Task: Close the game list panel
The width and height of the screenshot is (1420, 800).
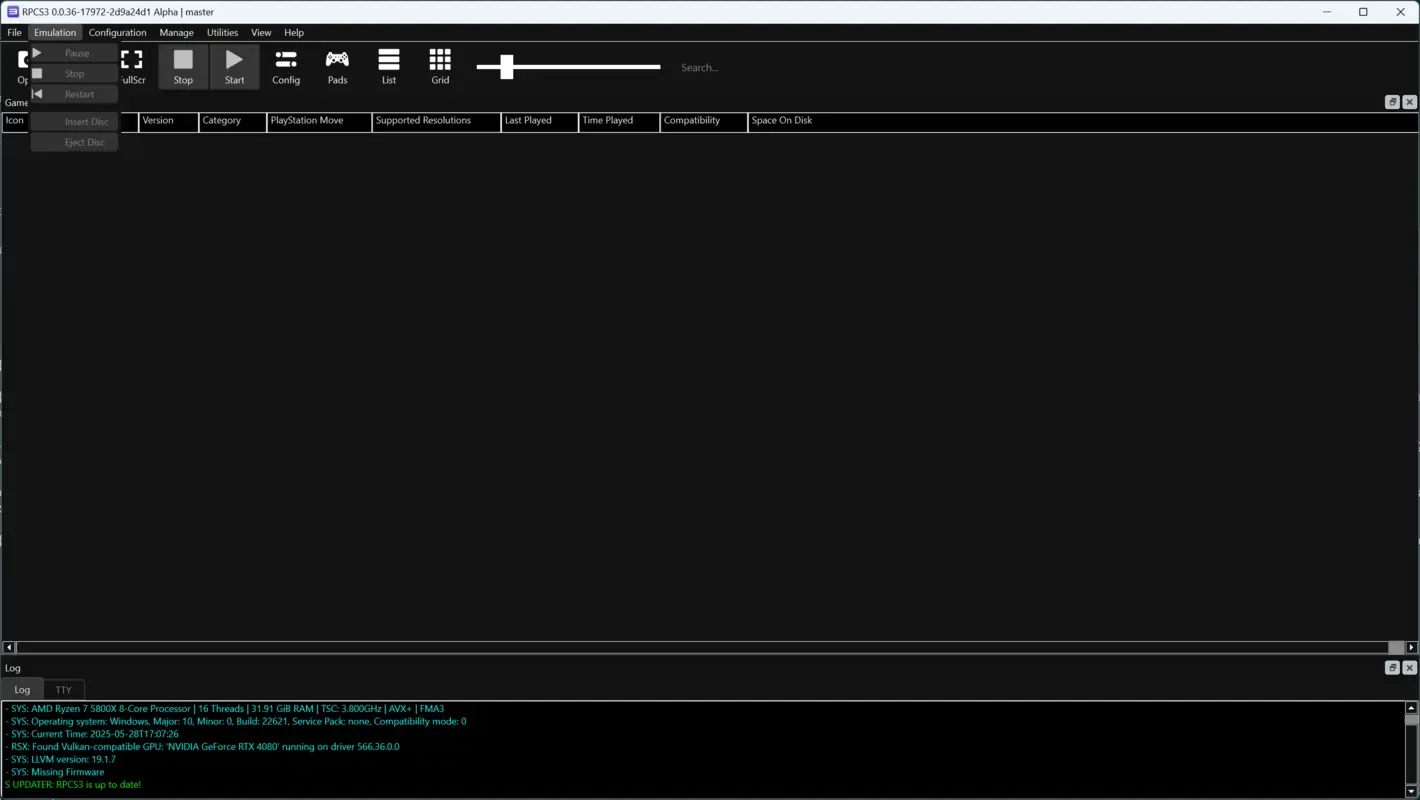Action: pos(1409,101)
